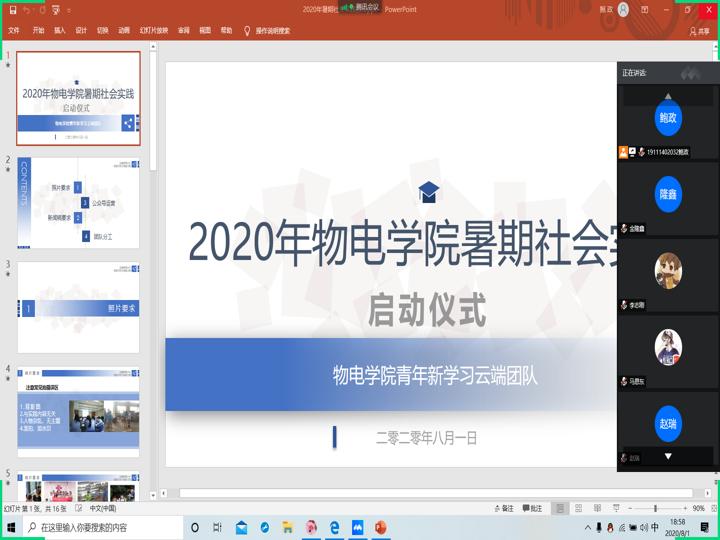Open the 插入 ribbon tab
Viewport: 720px width, 540px height.
60,31
